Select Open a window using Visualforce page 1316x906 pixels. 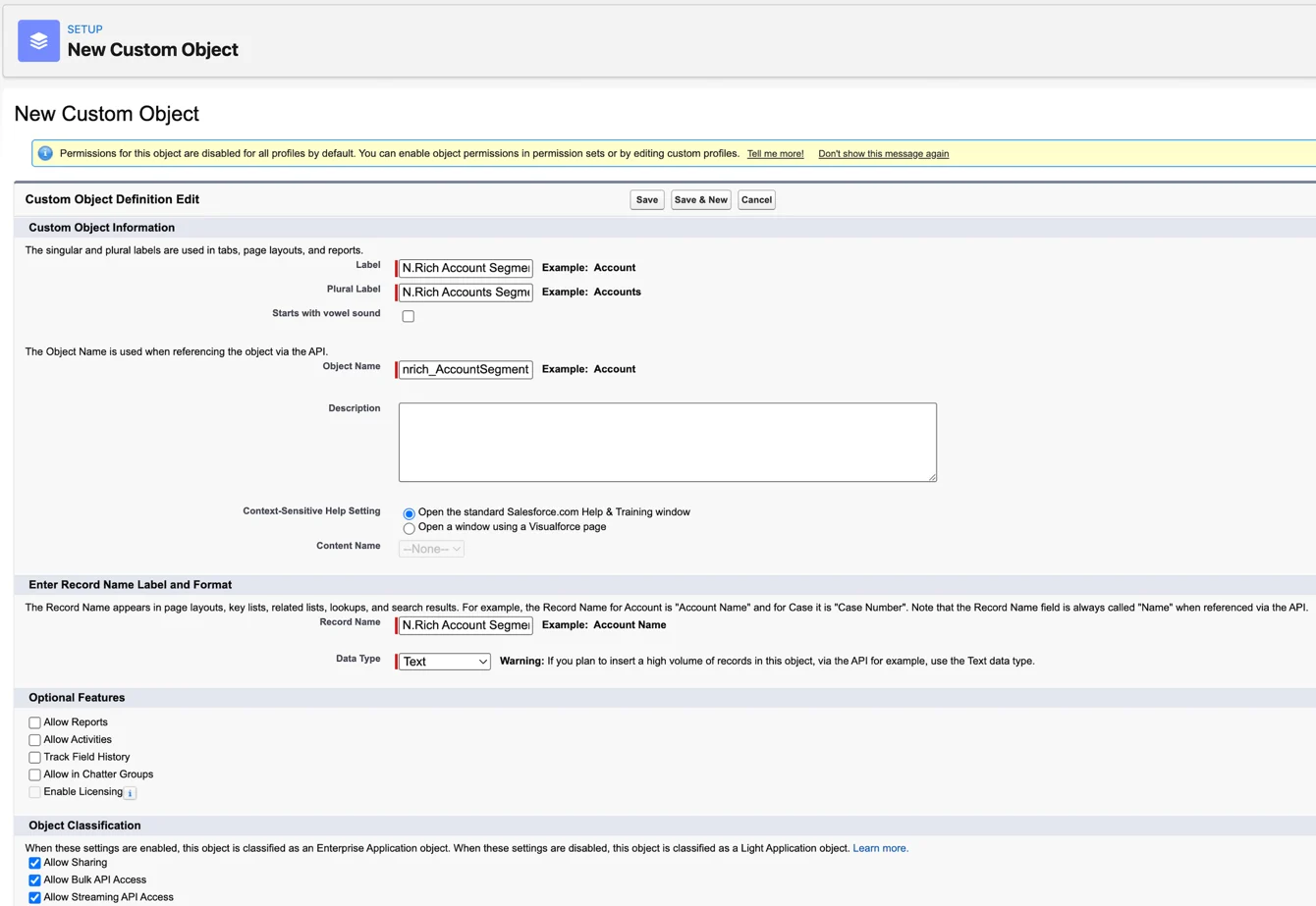pos(409,528)
